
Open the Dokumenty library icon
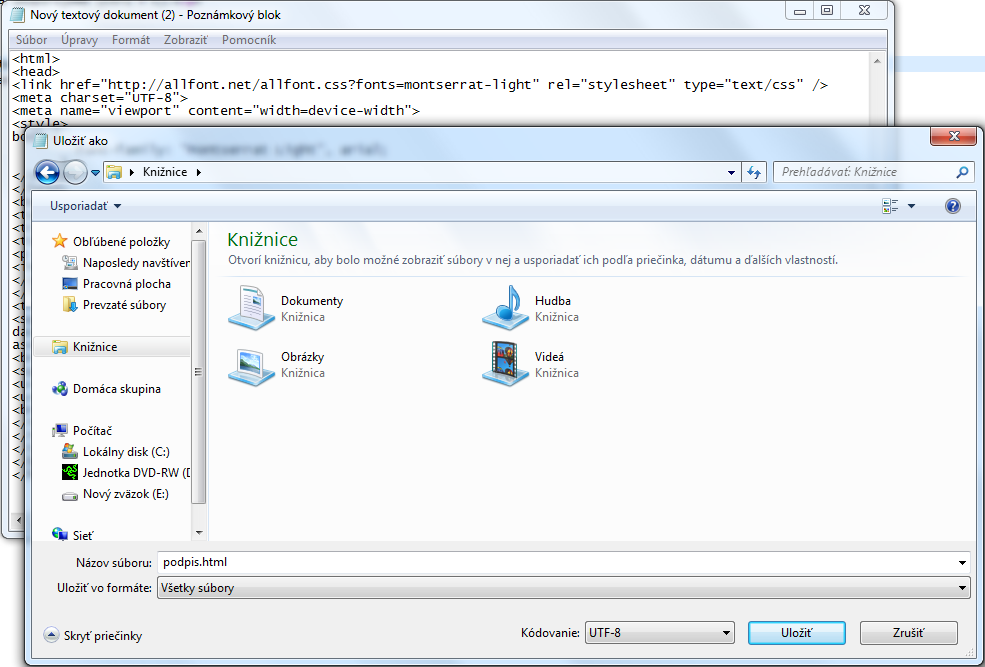tap(252, 307)
